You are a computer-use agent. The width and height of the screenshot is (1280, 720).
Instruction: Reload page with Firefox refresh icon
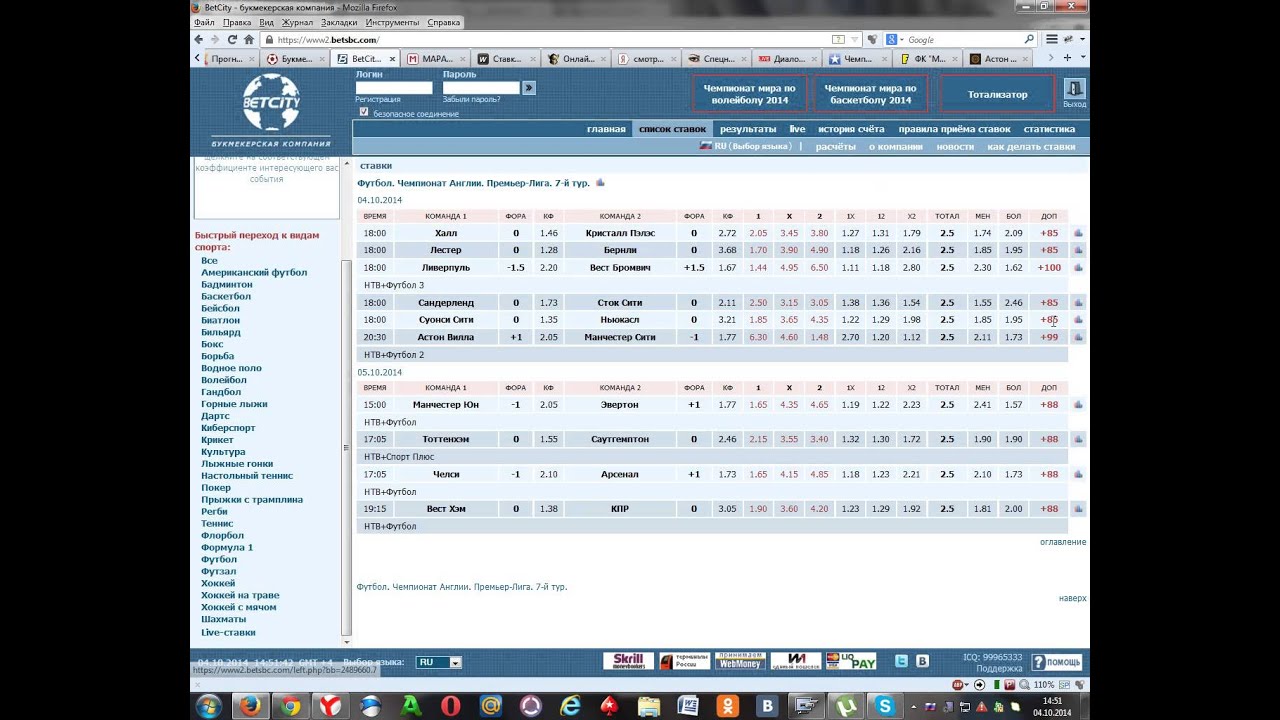pos(232,40)
